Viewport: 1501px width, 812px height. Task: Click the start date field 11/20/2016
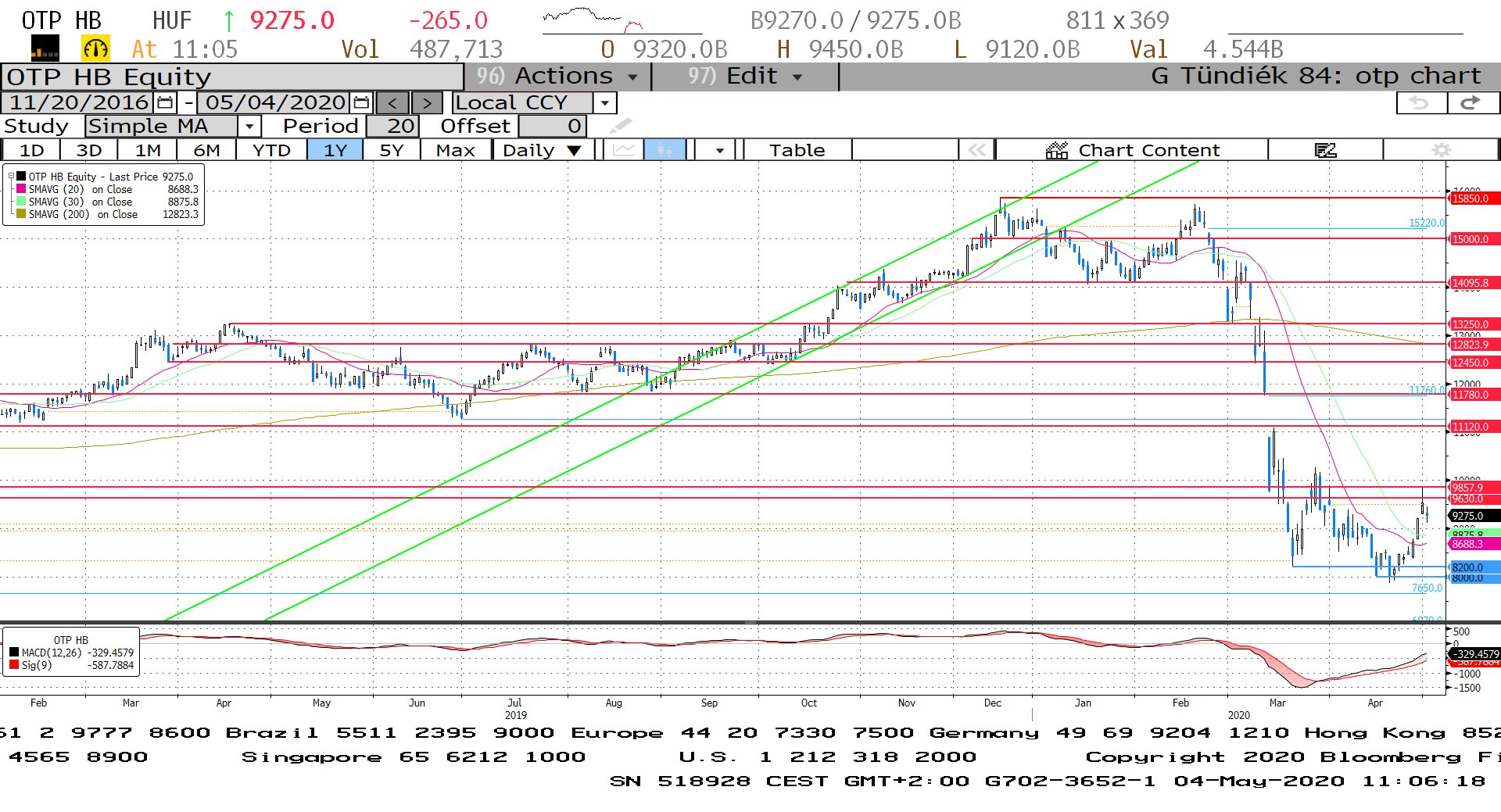(x=78, y=102)
